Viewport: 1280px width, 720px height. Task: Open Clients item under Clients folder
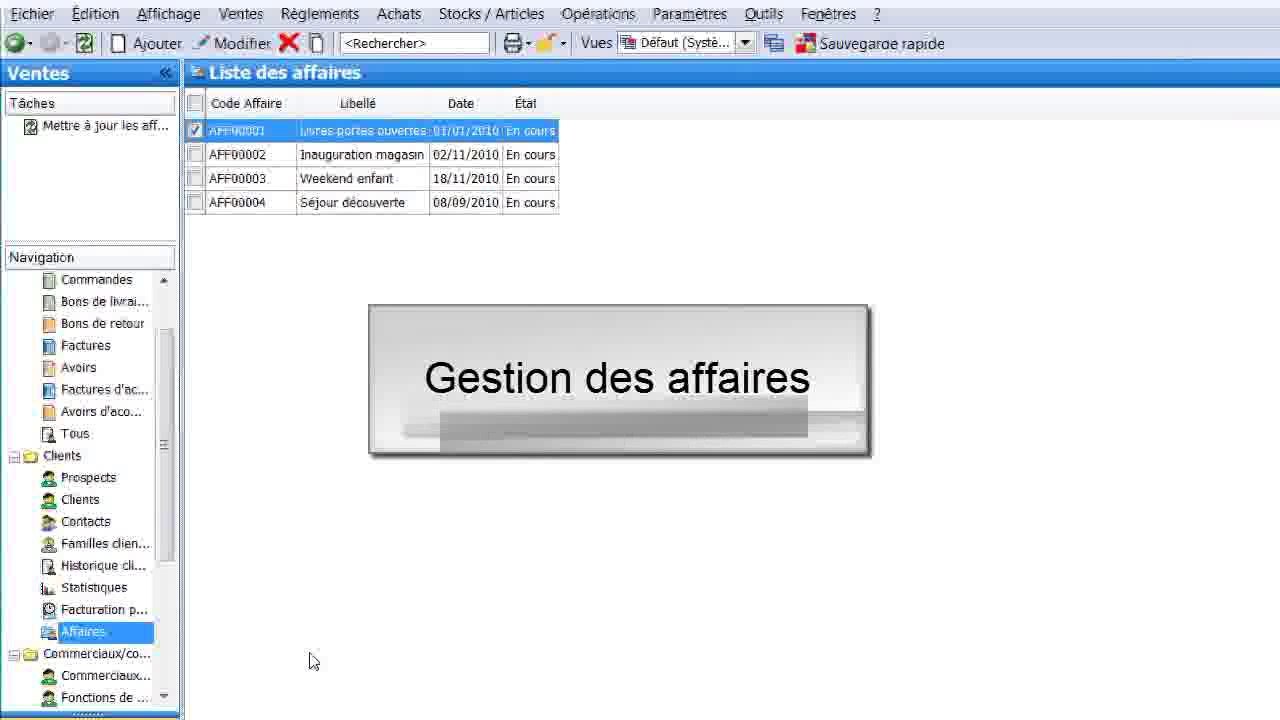point(80,500)
